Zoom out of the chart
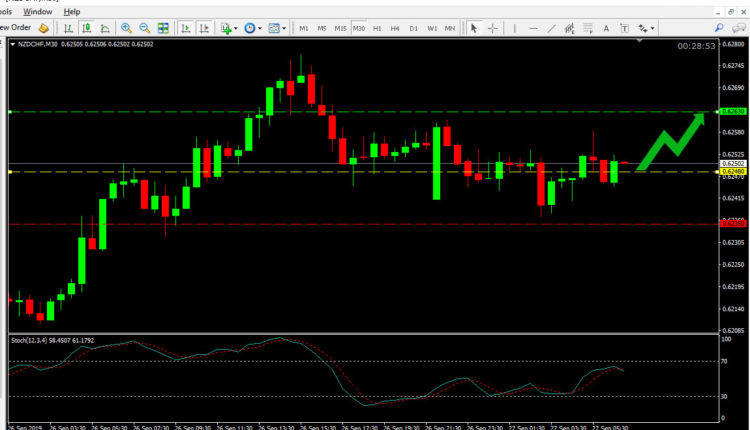This screenshot has width=750, height=430. [x=144, y=28]
